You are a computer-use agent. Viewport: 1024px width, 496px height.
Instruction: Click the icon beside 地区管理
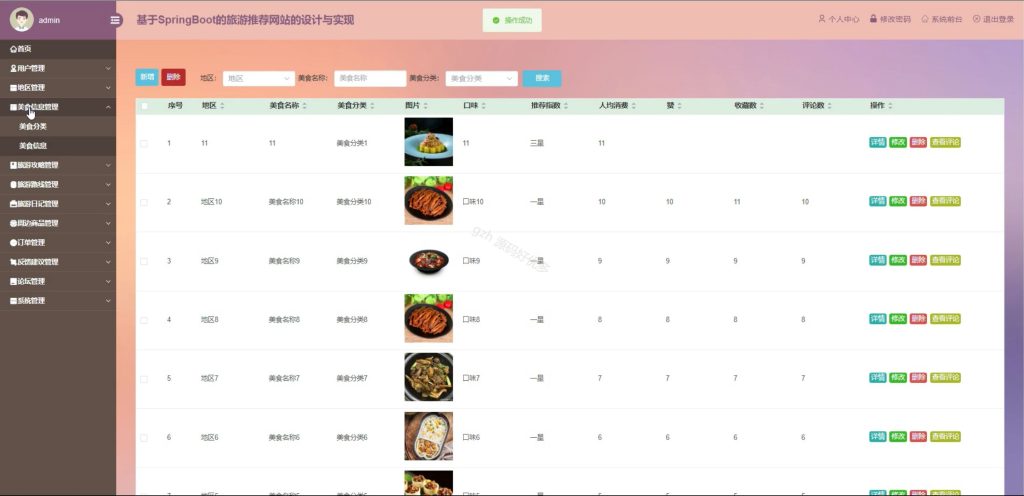(x=13, y=87)
